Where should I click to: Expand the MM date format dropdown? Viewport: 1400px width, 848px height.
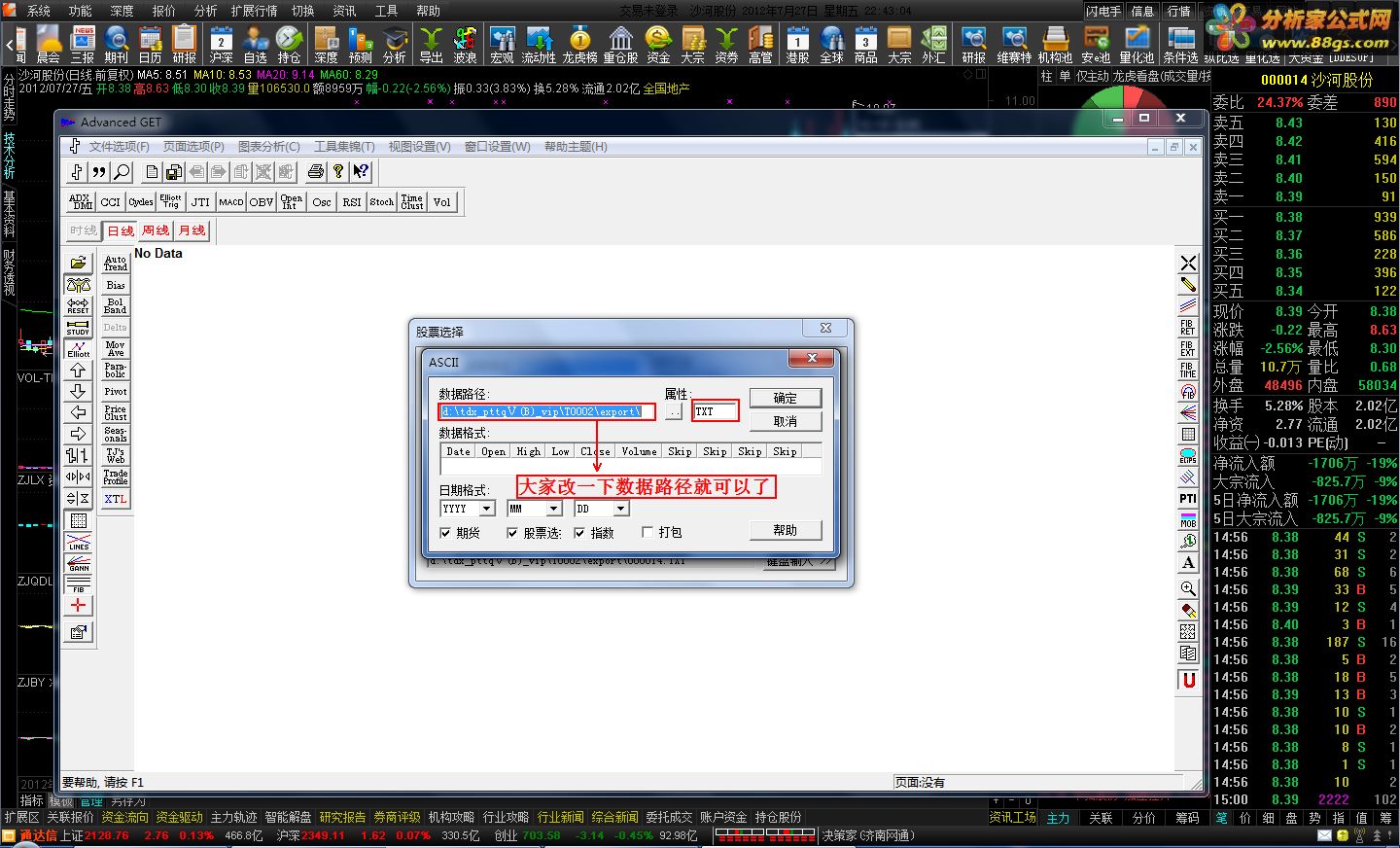point(553,509)
